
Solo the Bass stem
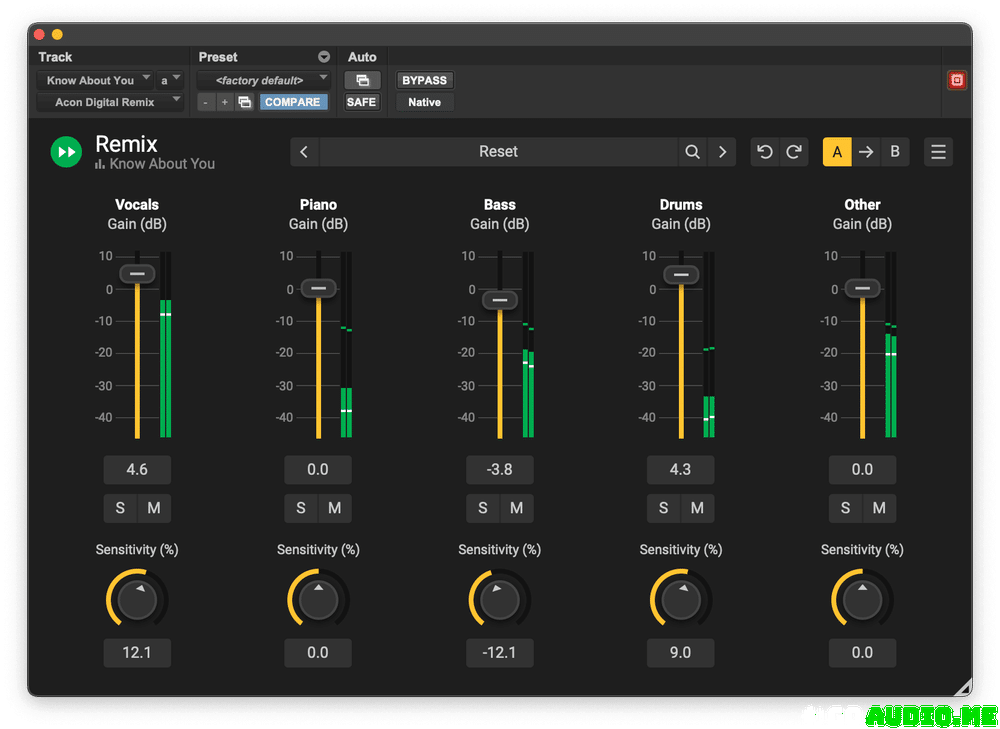coord(483,508)
